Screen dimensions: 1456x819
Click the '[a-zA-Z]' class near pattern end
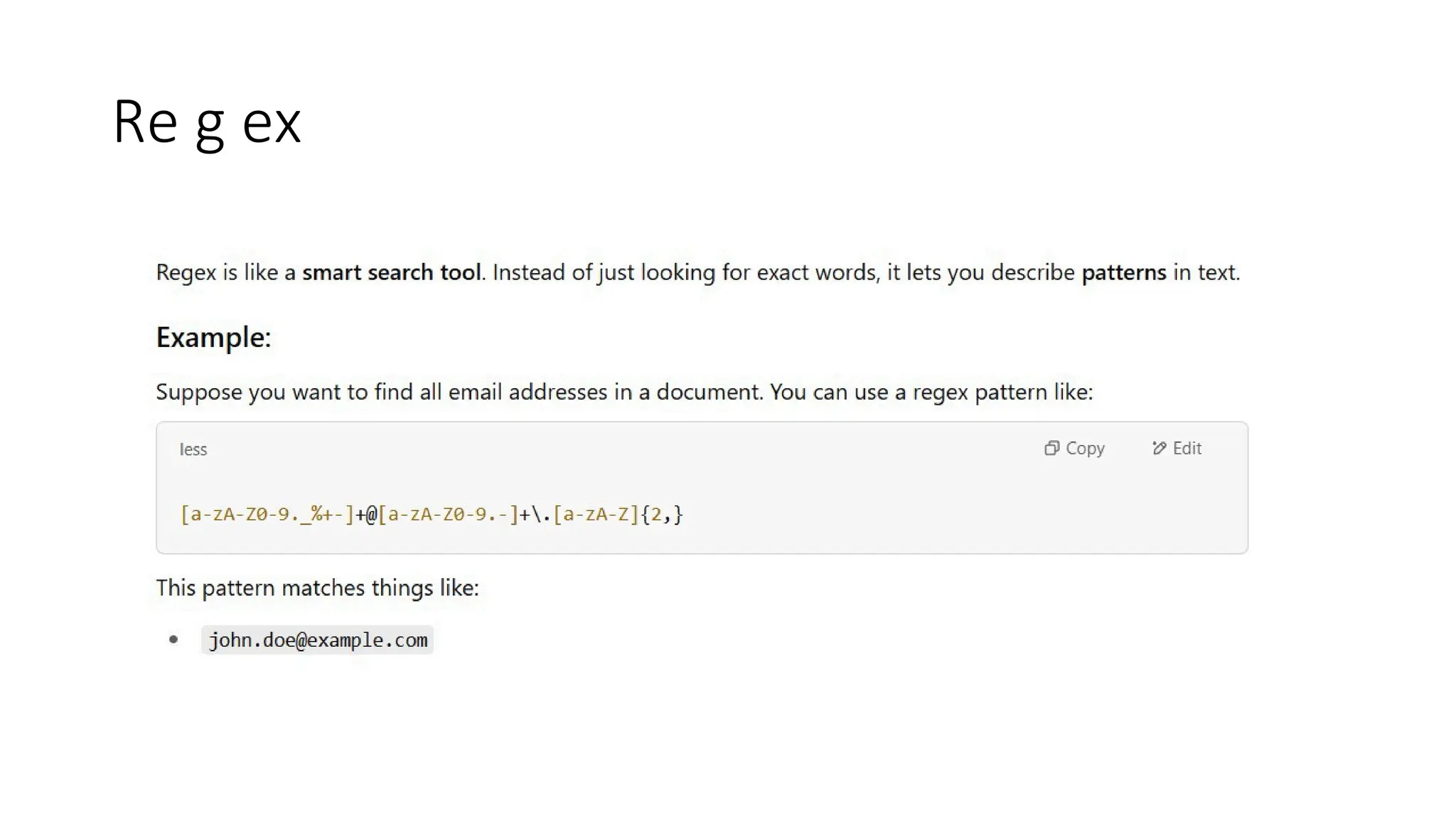596,514
